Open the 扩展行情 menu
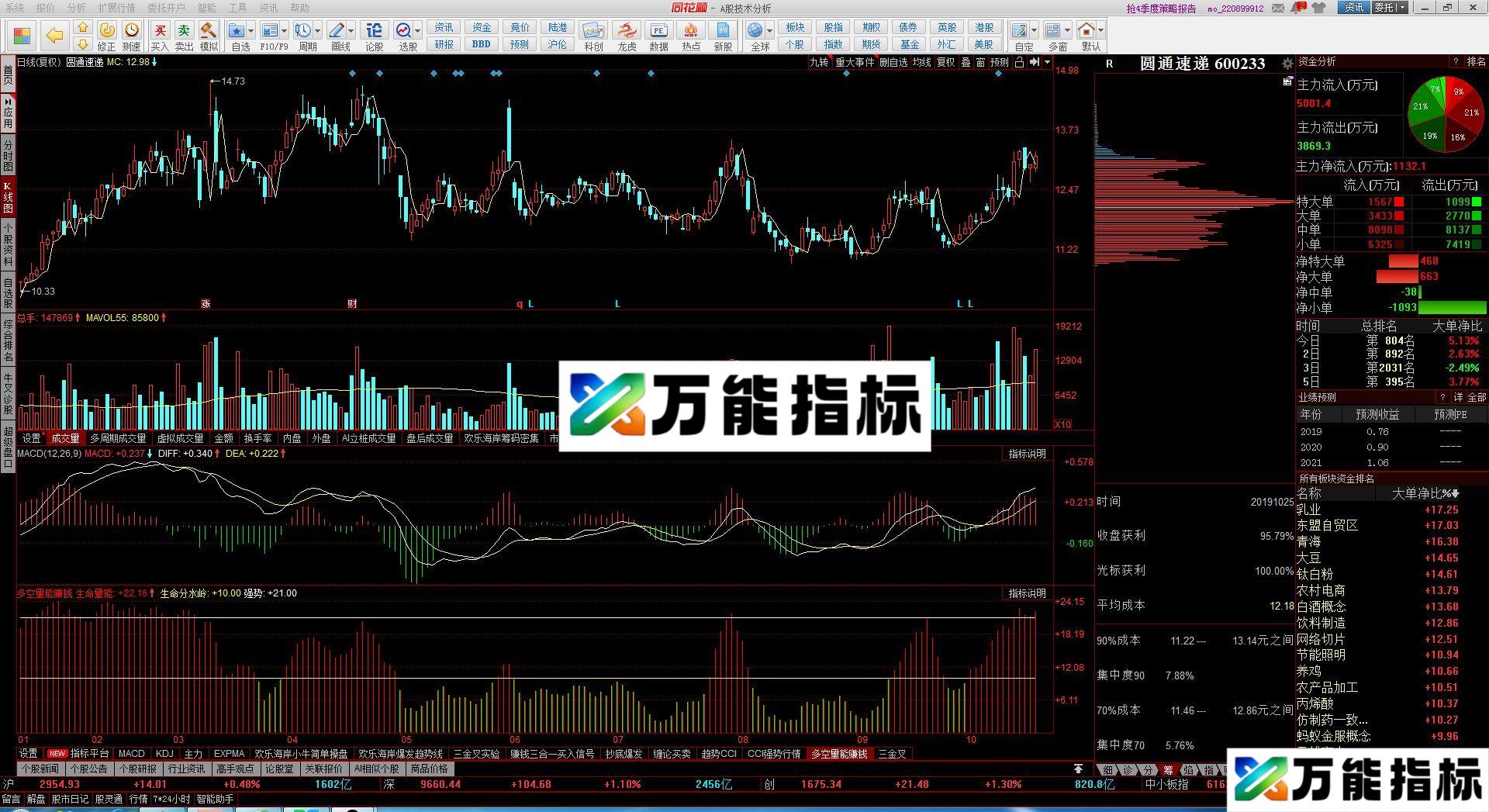This screenshot has height=812, width=1489. pos(116,8)
